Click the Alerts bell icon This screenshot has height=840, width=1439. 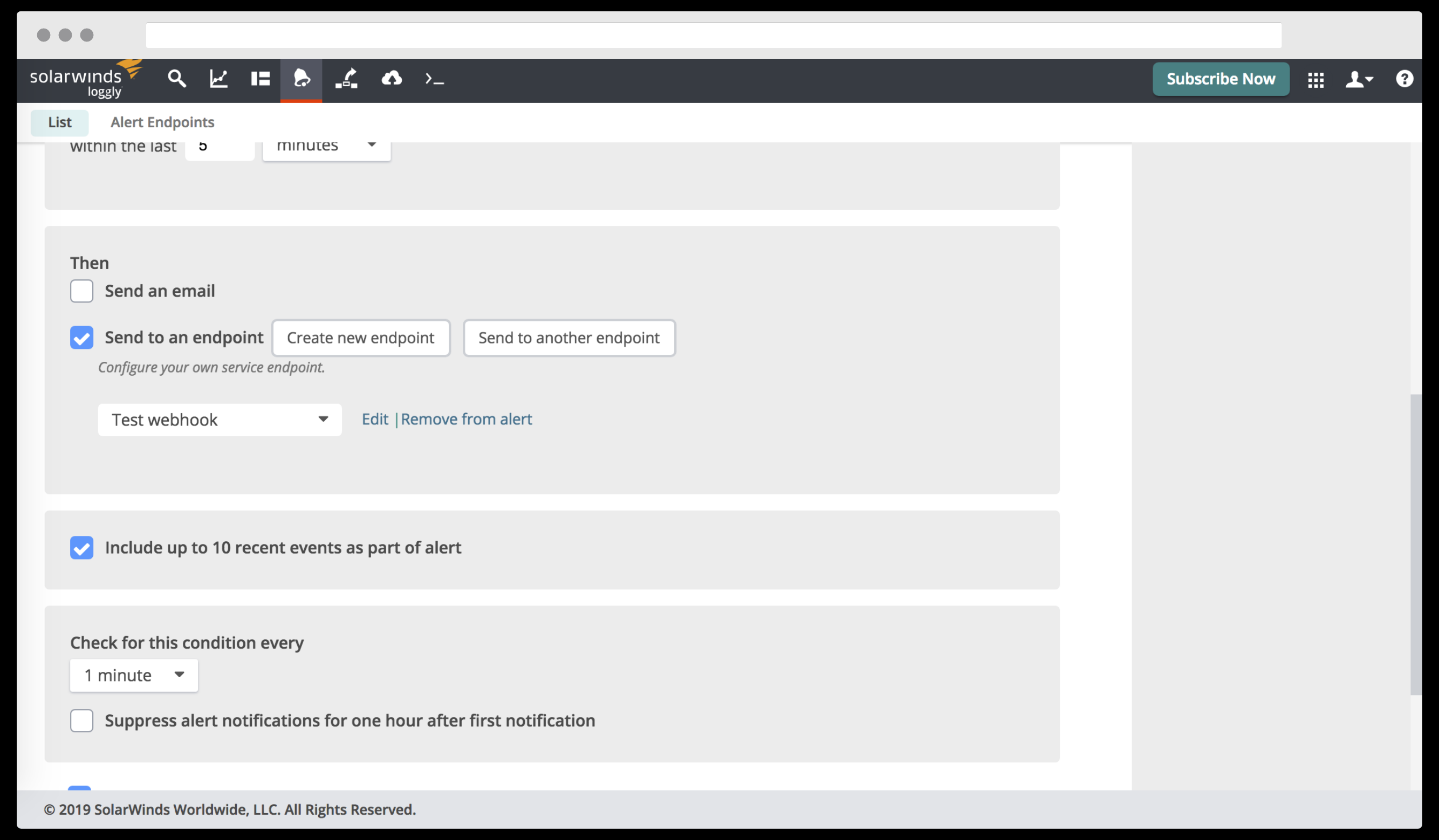[301, 79]
